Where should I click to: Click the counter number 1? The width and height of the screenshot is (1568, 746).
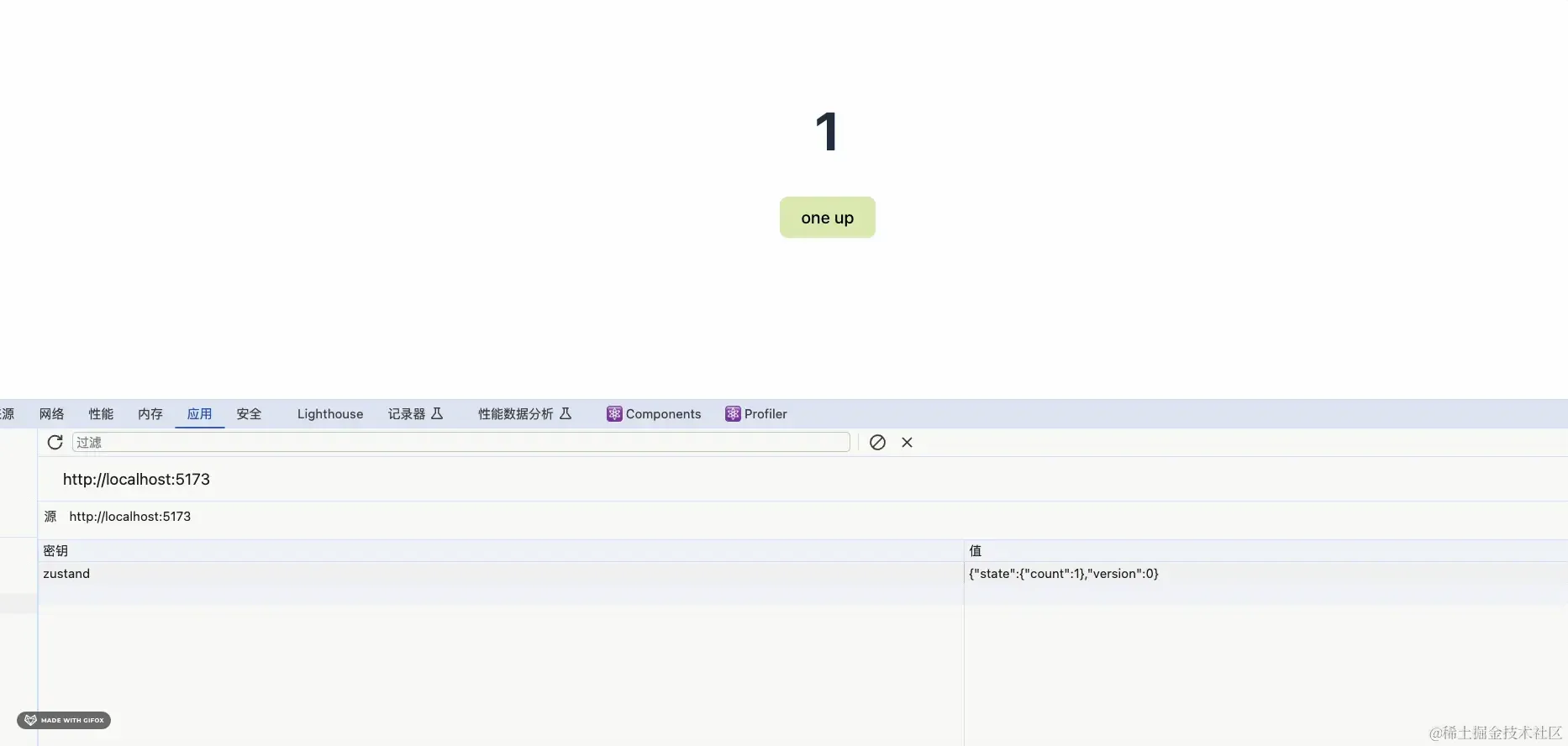pyautogui.click(x=827, y=132)
